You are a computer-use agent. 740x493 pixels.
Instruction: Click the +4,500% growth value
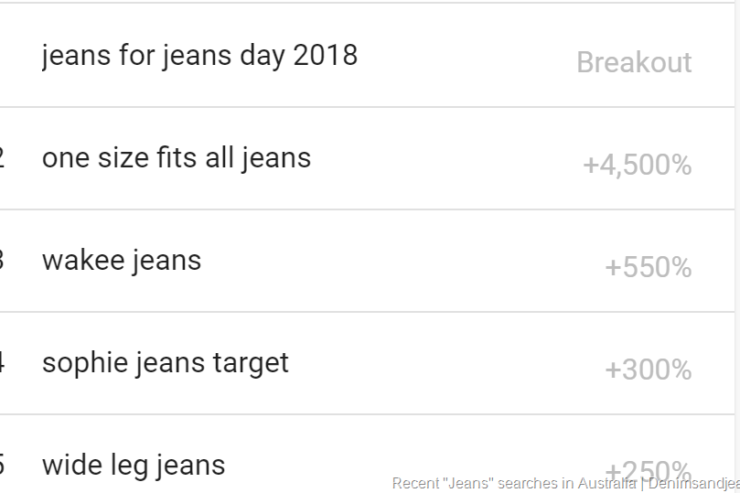pos(637,165)
